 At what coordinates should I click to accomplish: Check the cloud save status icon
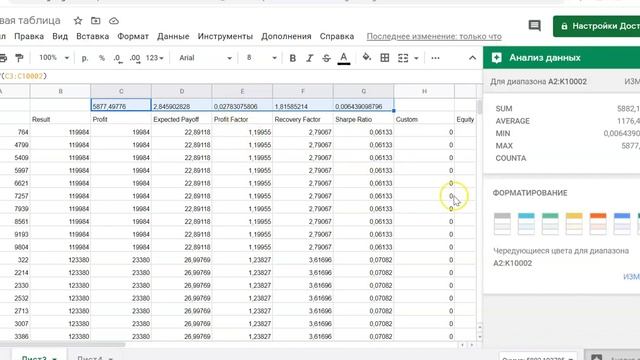click(114, 21)
